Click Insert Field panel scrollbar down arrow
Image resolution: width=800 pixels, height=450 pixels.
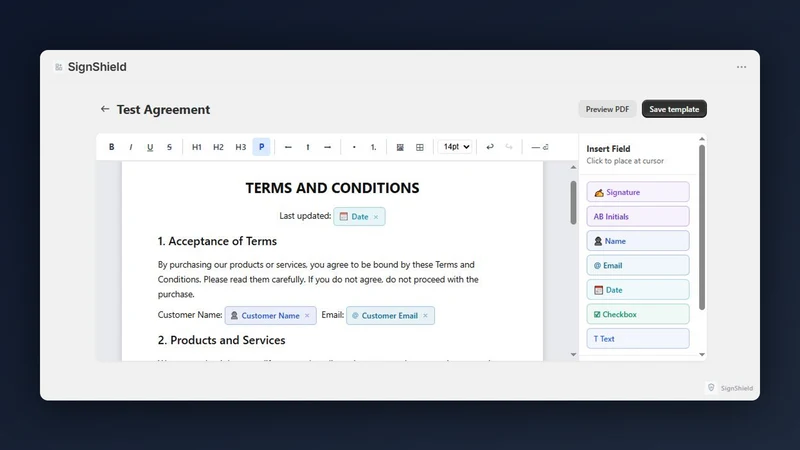pos(702,354)
